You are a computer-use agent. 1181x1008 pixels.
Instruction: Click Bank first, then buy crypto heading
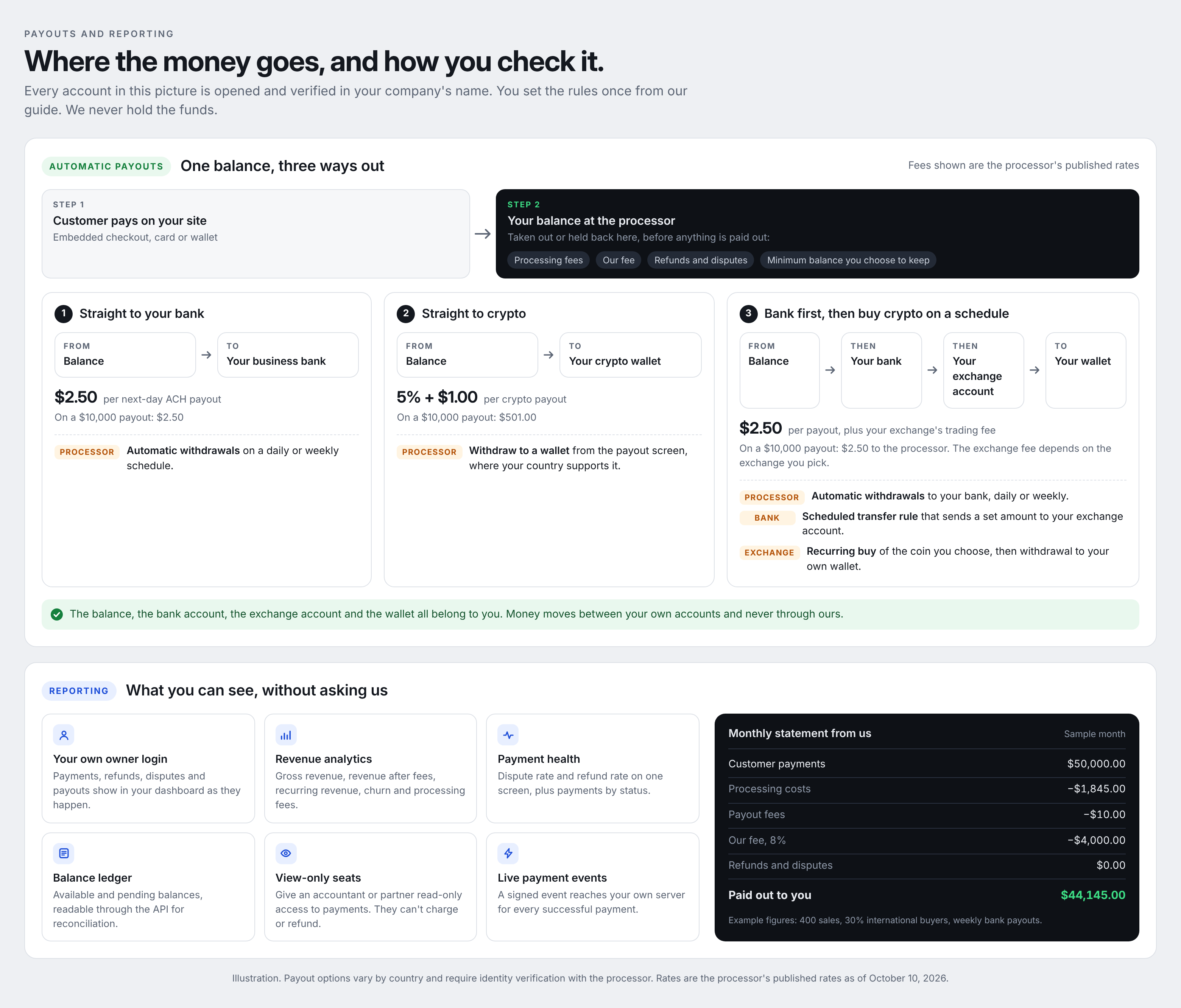(887, 314)
